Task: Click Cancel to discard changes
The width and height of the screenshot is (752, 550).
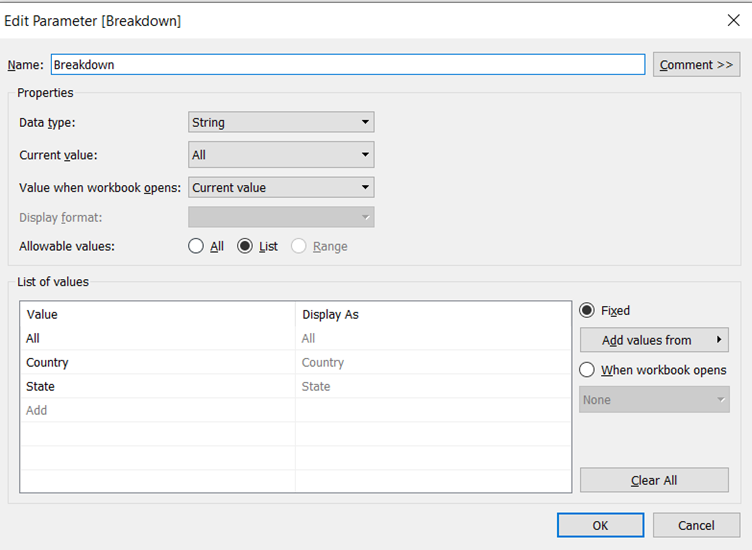Action: pyautogui.click(x=696, y=525)
